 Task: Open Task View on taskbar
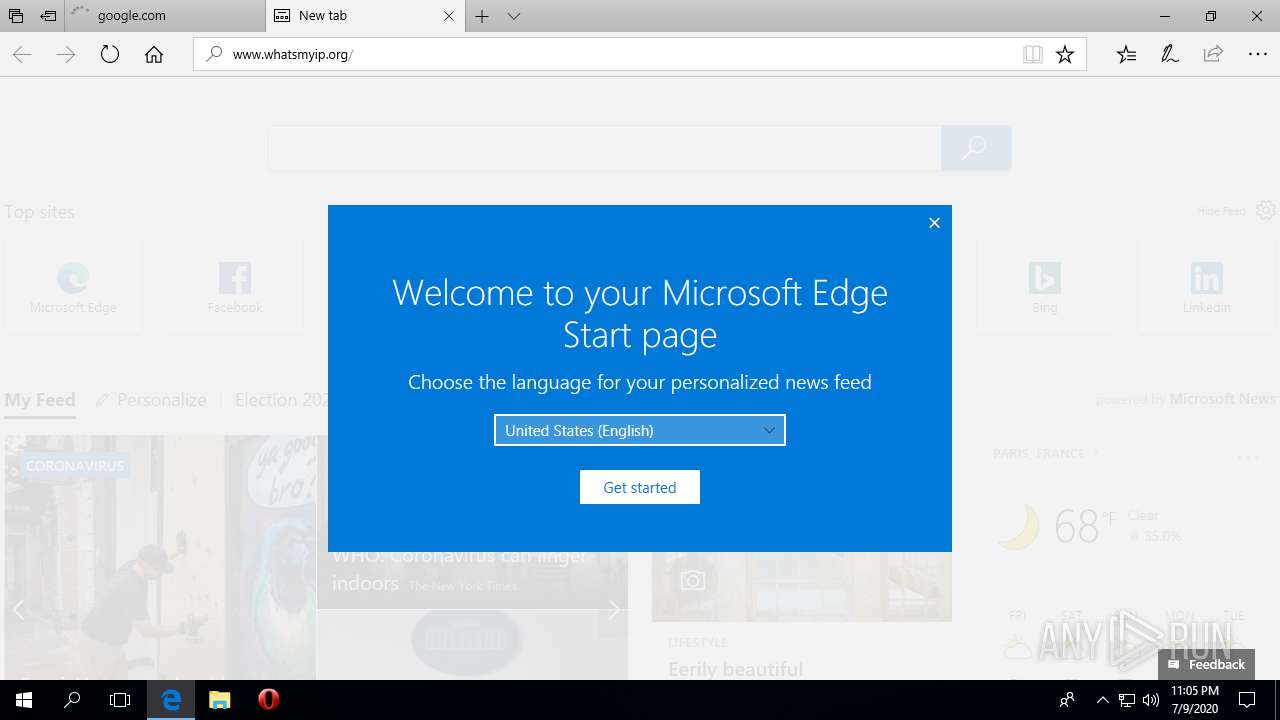[120, 700]
